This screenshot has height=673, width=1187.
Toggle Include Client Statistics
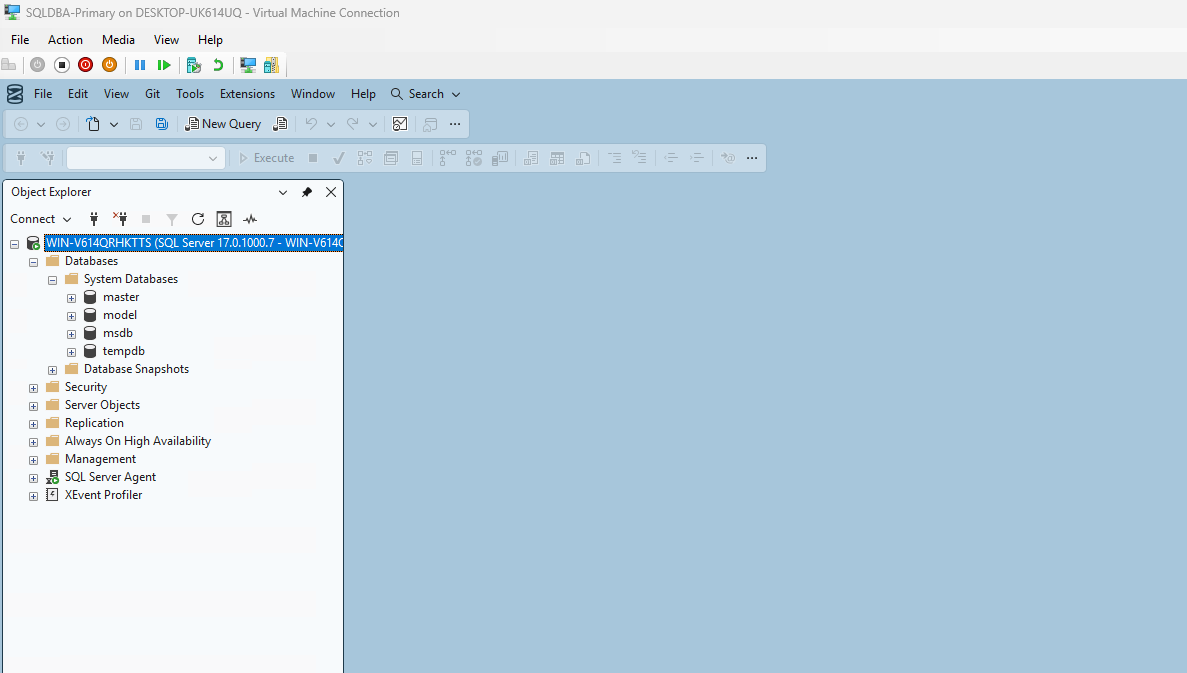click(500, 158)
